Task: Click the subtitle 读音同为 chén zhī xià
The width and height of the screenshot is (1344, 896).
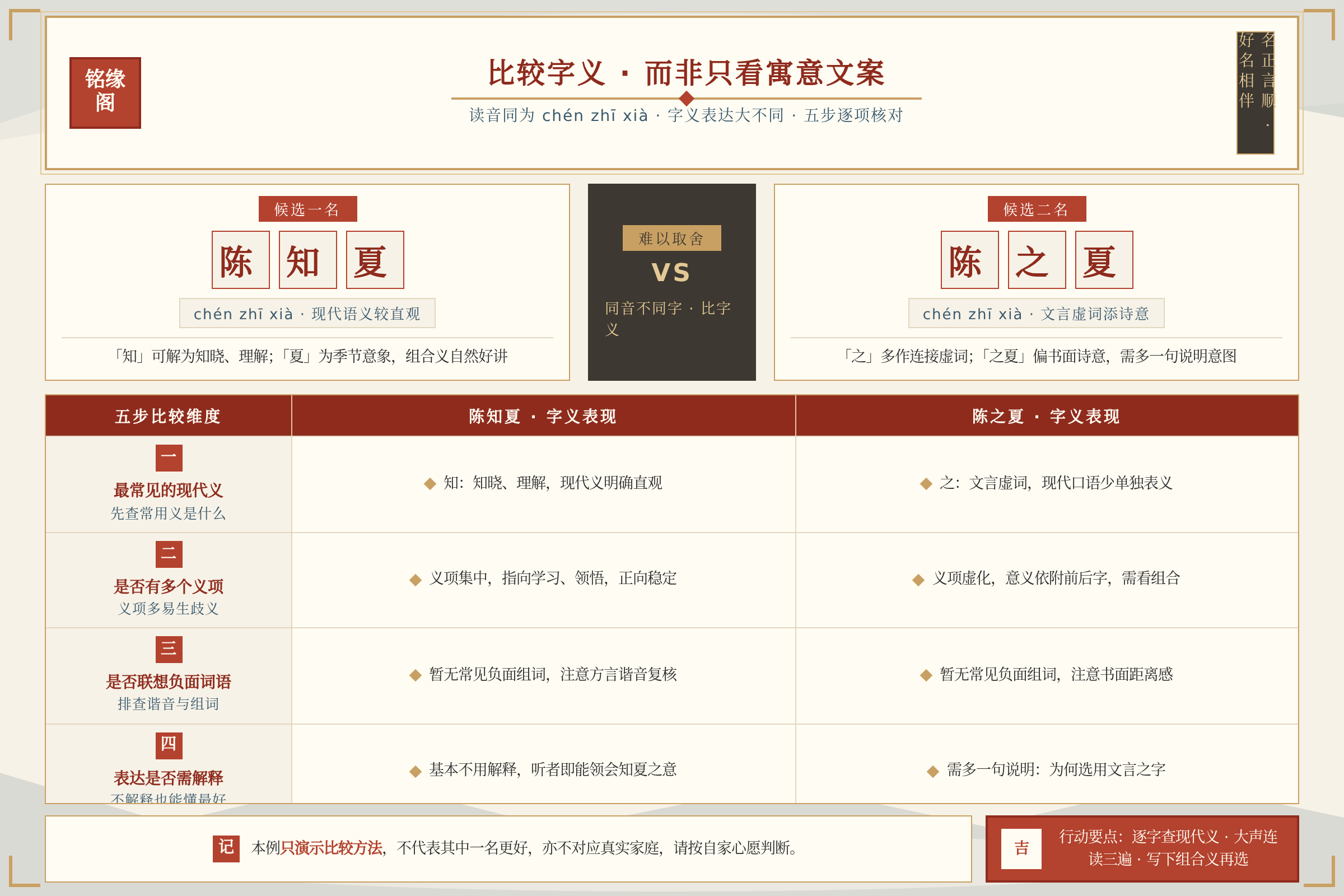Action: coord(687,115)
